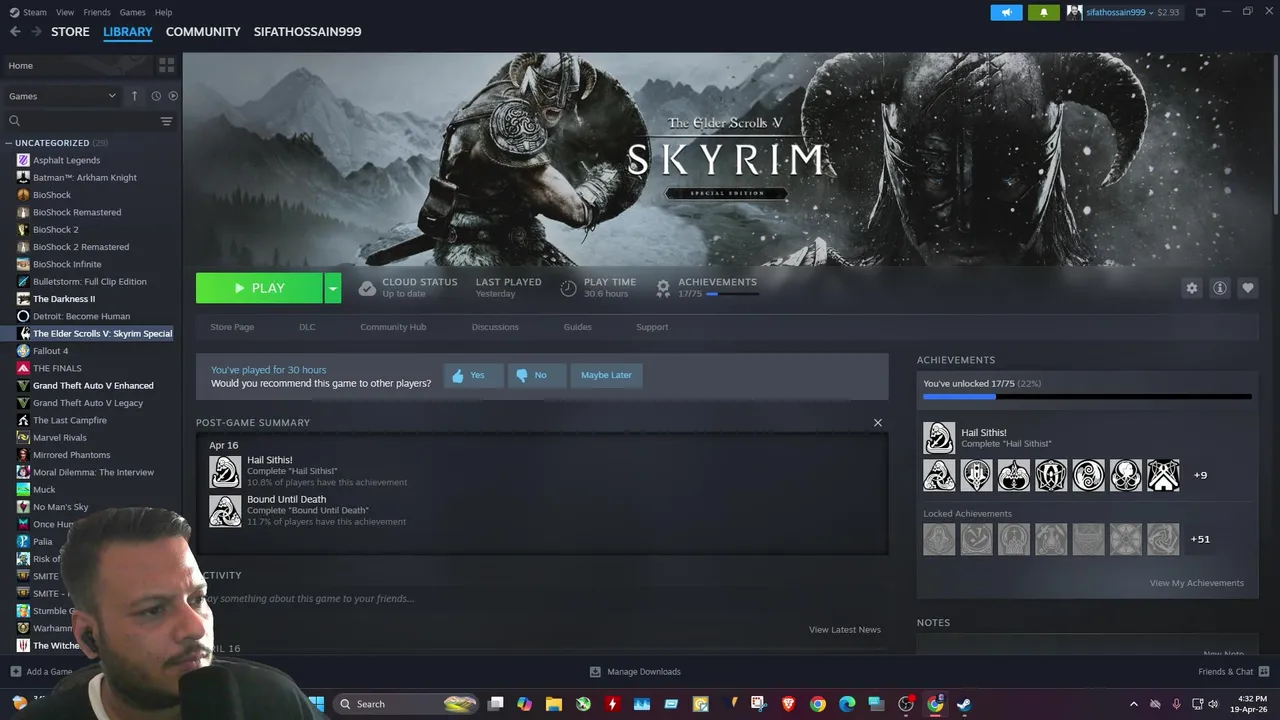
Task: Click the header achievements 17/75 progress bar
Action: pos(732,294)
